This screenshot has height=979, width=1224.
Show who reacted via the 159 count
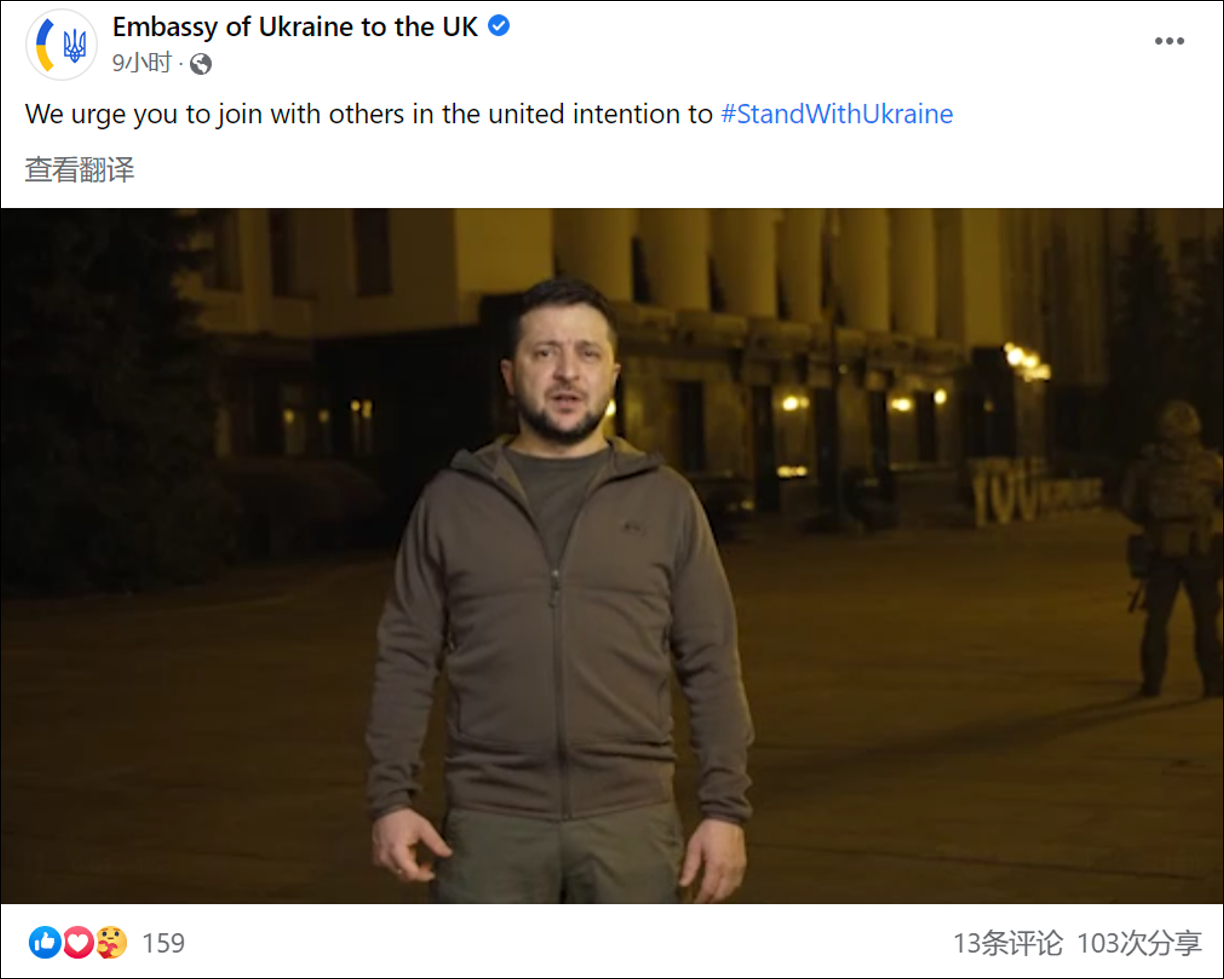click(x=163, y=943)
